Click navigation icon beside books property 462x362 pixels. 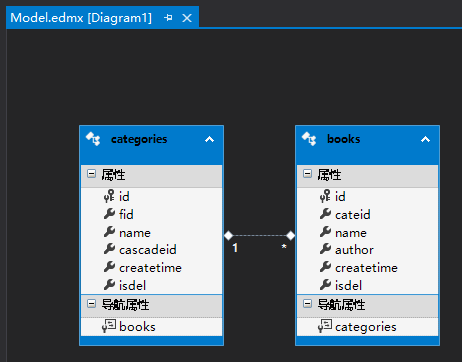(109, 326)
